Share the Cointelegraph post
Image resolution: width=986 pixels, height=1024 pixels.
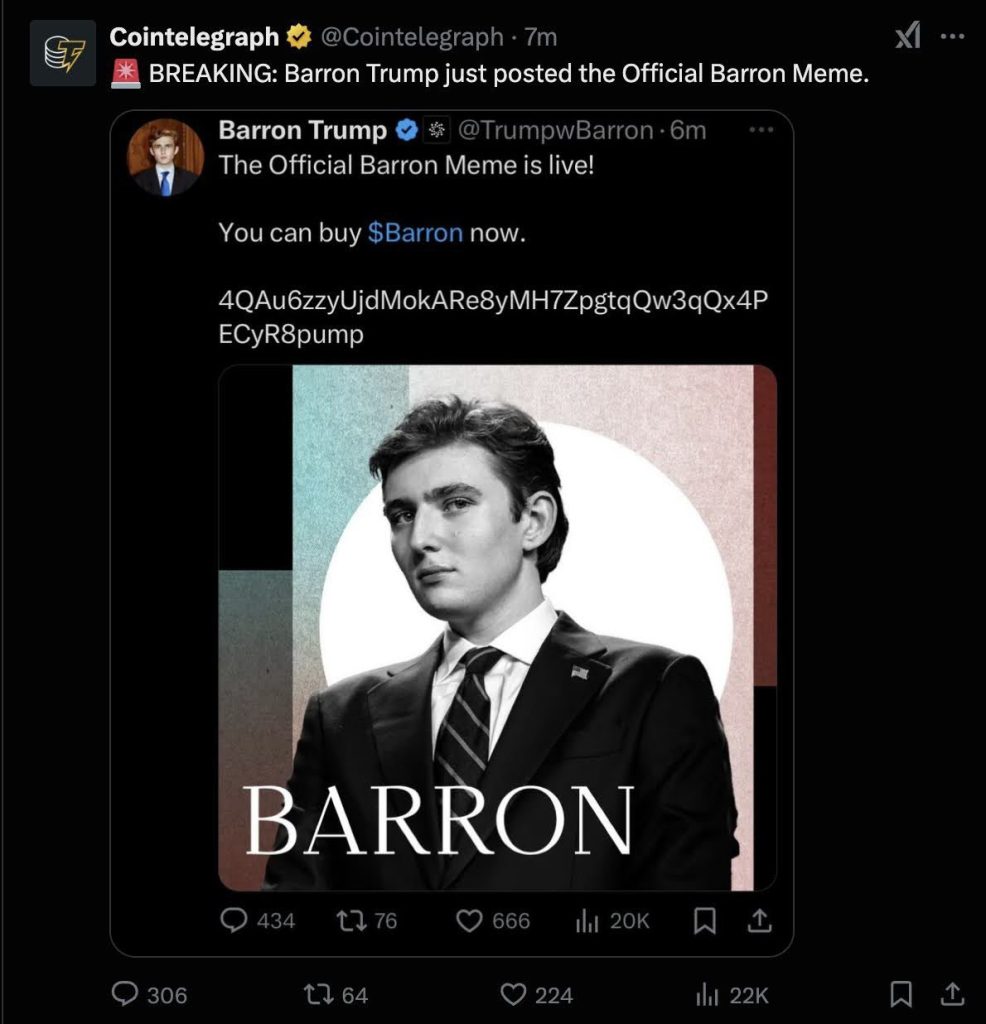[x=953, y=994]
